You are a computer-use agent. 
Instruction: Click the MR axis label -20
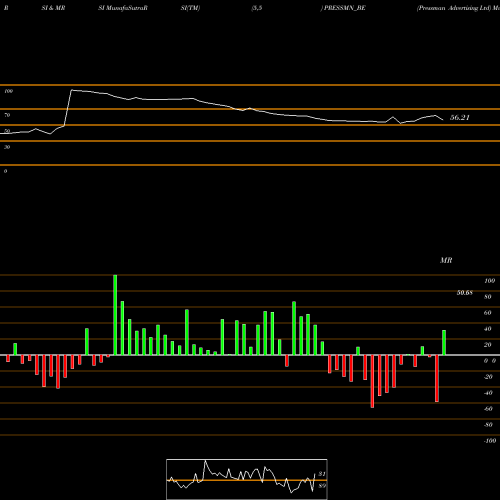tap(488, 377)
